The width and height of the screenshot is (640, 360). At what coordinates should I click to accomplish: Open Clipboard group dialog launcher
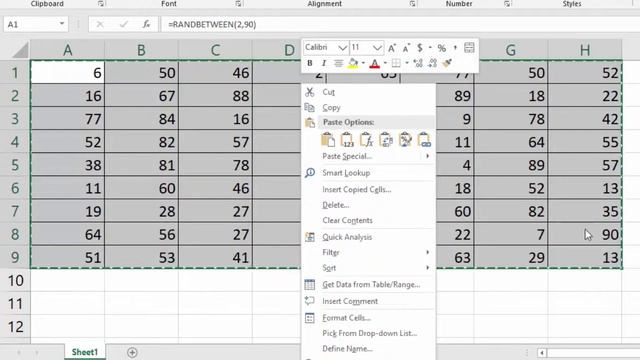click(x=101, y=4)
